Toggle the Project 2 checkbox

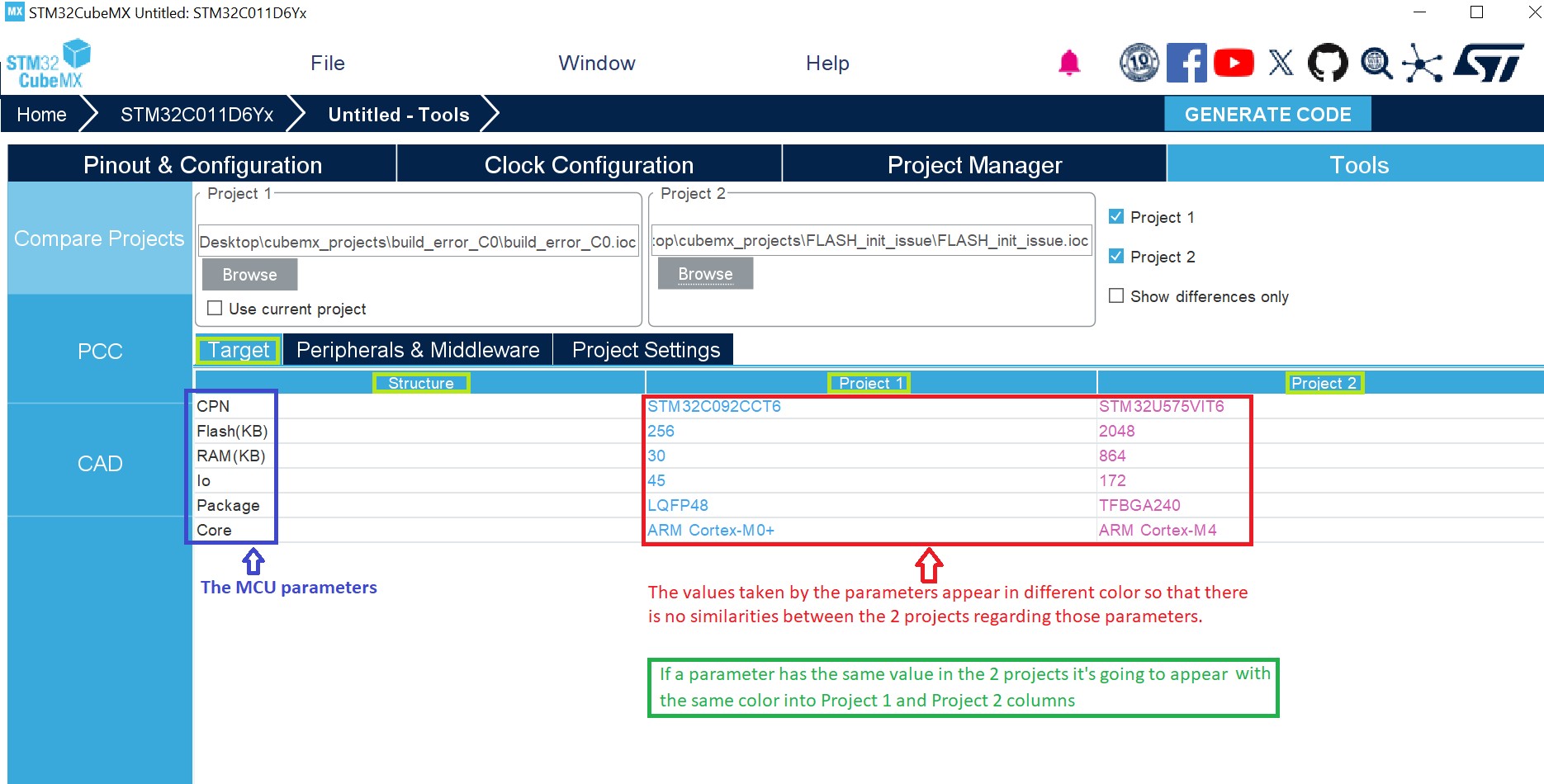(1116, 256)
